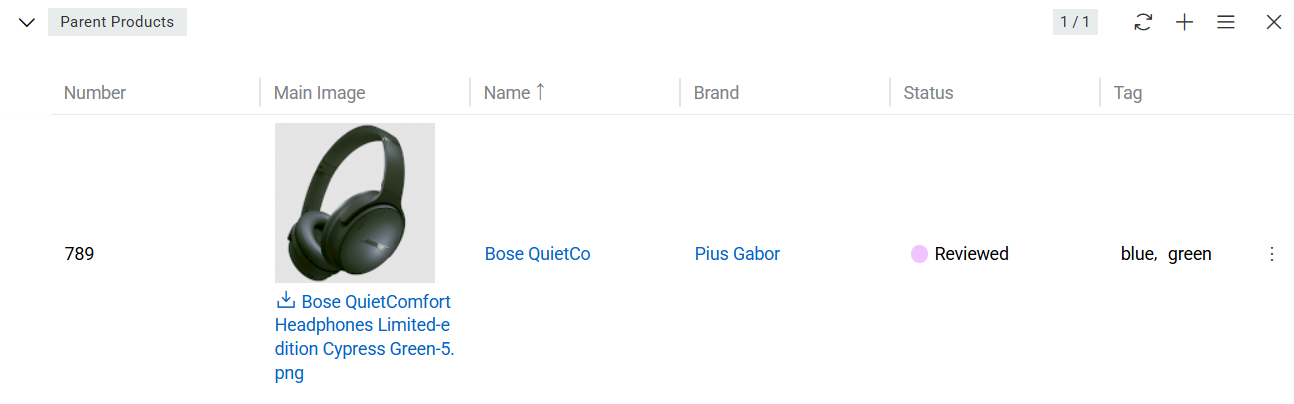Close the Parent Products panel
Screen dimensions: 1294x404
tap(1273, 22)
